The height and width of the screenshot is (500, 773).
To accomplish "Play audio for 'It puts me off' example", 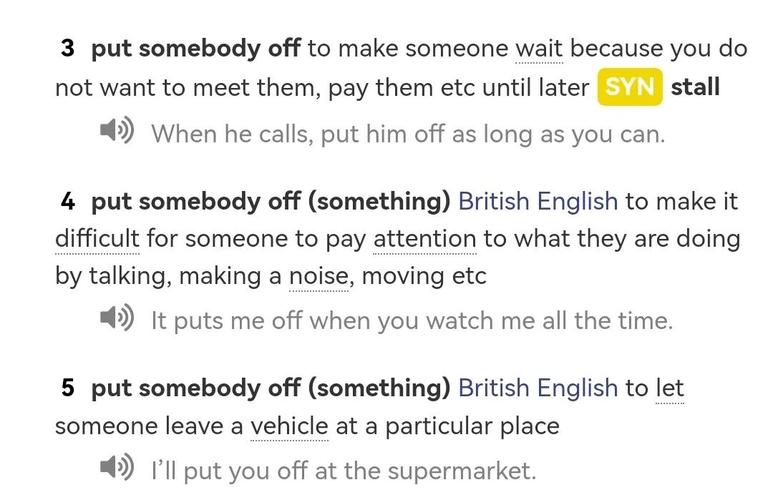I will point(117,317).
